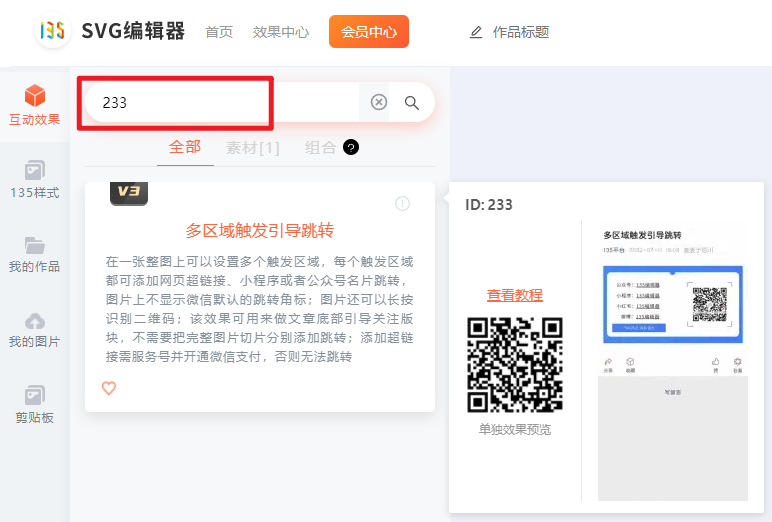772x522 pixels.
Task: Open the 互动效果 sidebar panel
Action: 34,105
